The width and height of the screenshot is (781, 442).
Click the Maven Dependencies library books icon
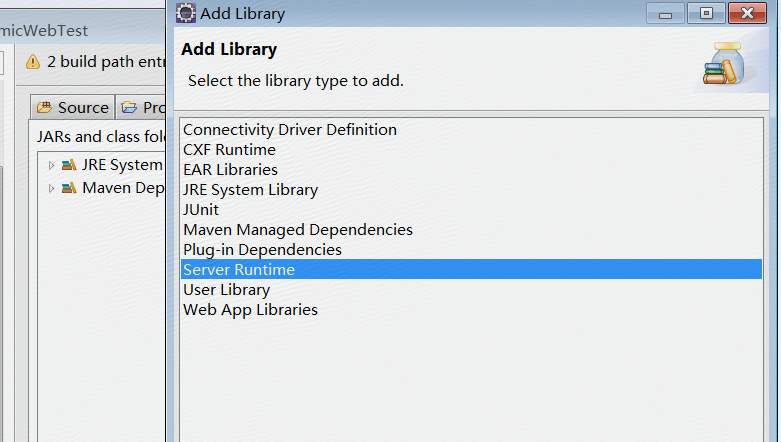(69, 188)
